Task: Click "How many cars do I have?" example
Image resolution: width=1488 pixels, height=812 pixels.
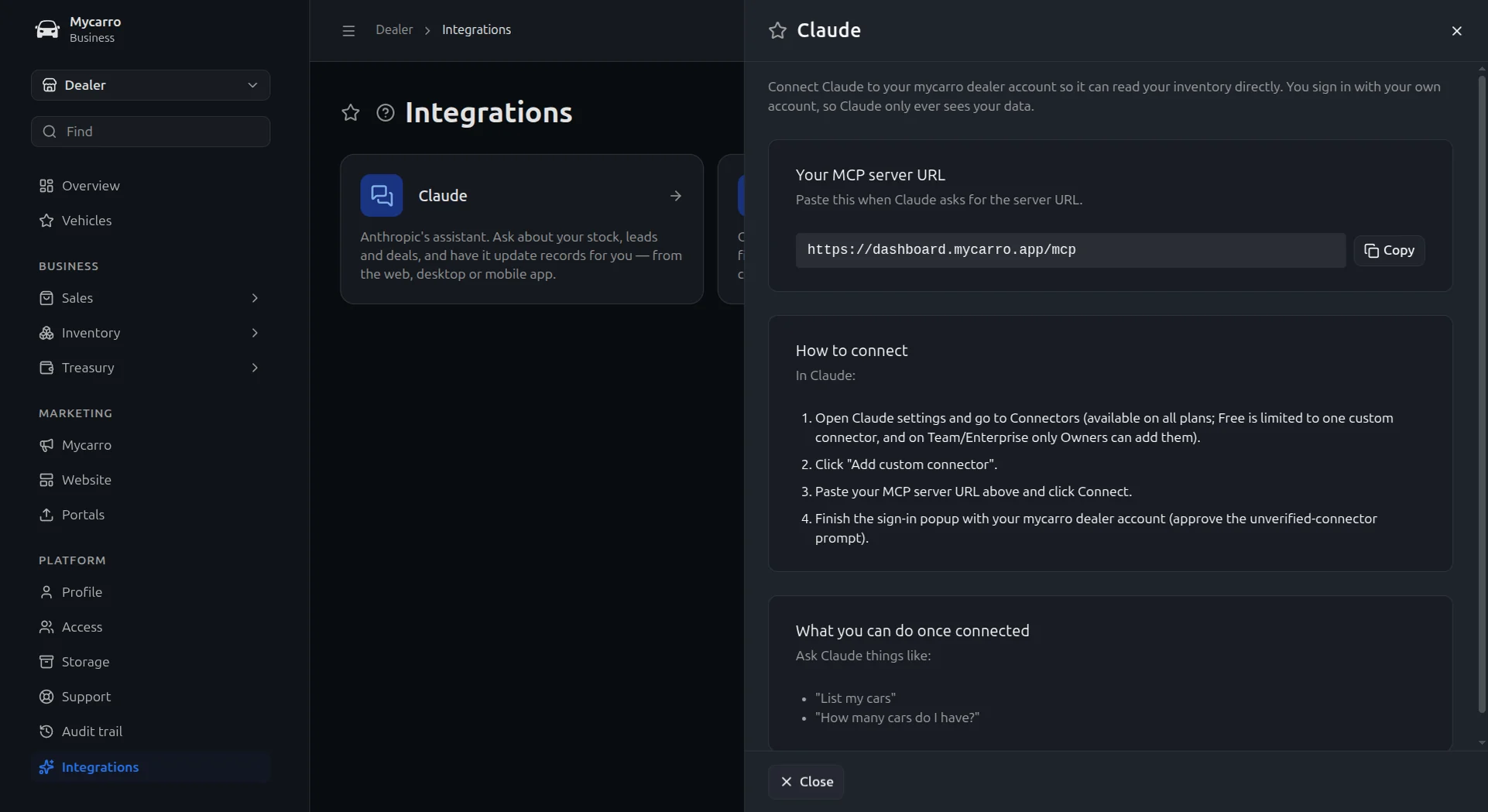Action: click(x=897, y=718)
